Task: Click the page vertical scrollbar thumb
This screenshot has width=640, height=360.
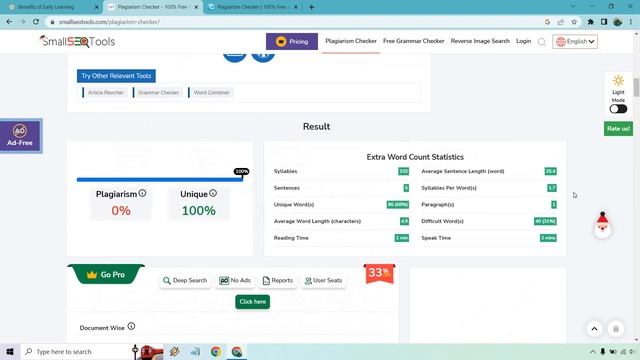Action: [636, 87]
